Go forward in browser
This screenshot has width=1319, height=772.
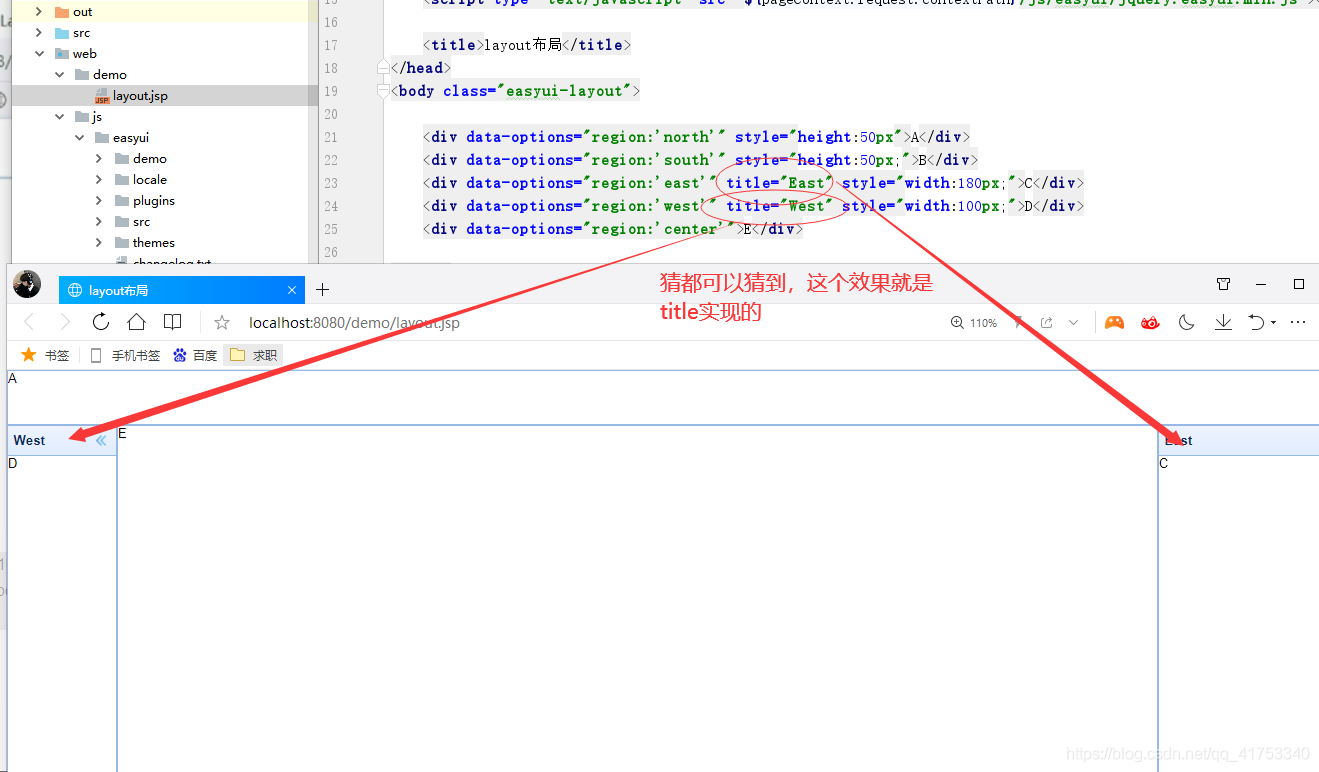[x=65, y=322]
